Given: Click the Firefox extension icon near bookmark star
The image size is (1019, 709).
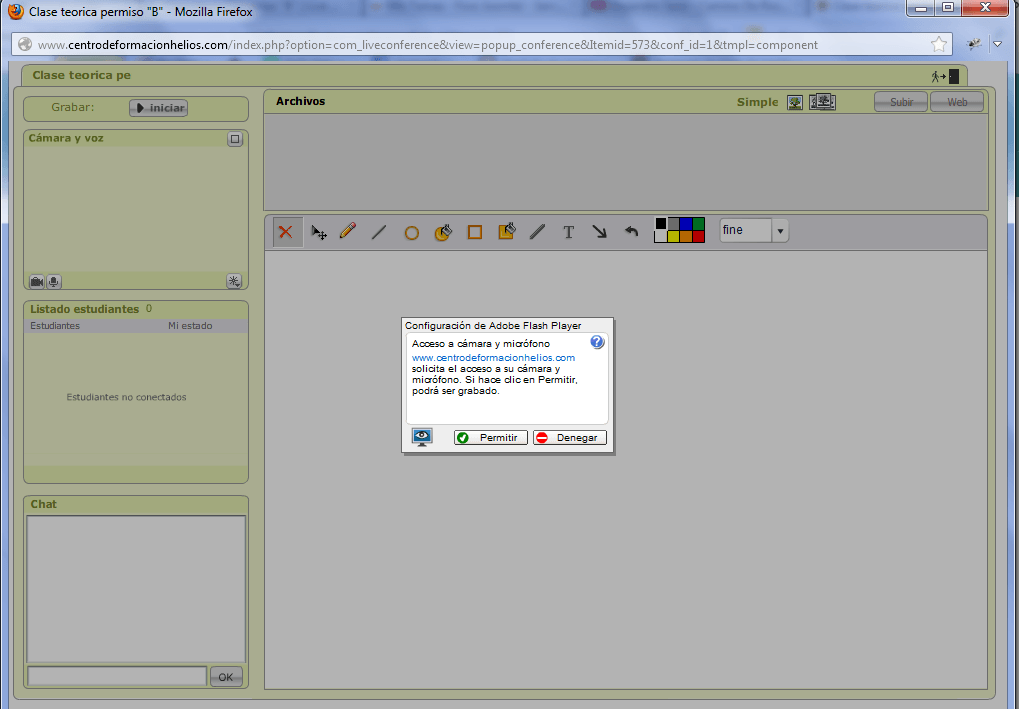Looking at the screenshot, I should [x=974, y=44].
